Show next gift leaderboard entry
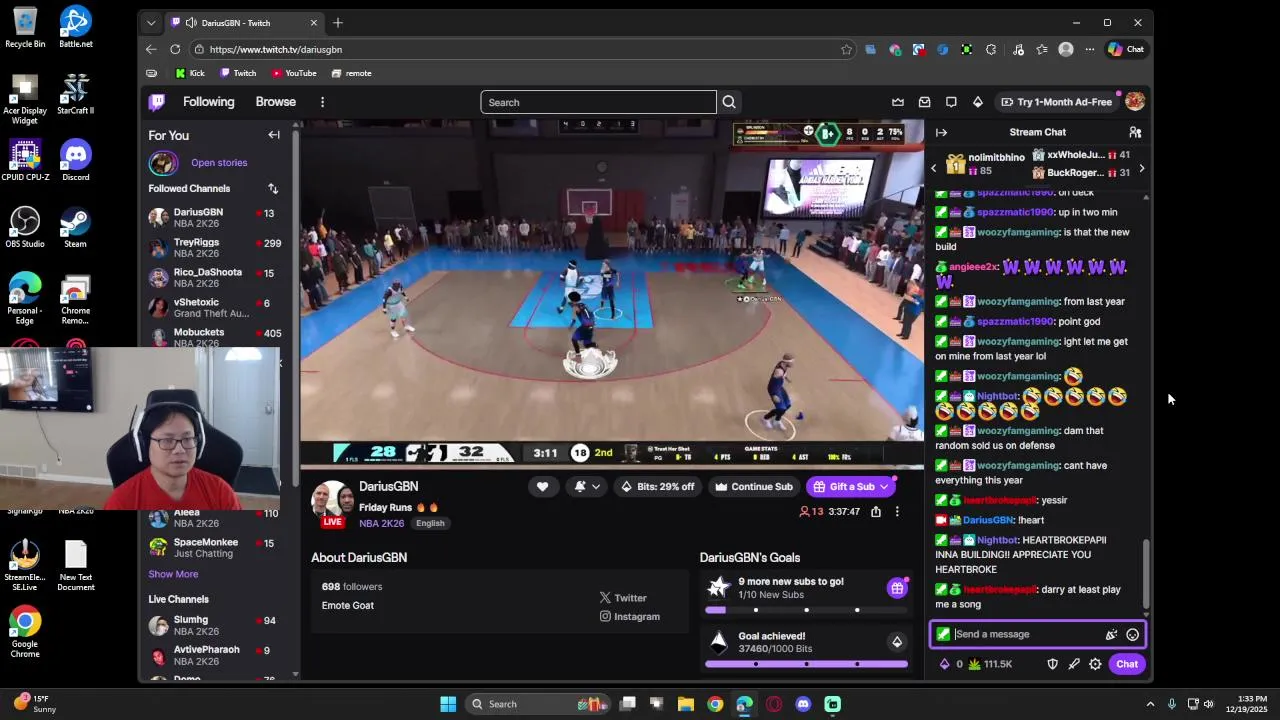The width and height of the screenshot is (1280, 720). (x=1141, y=168)
